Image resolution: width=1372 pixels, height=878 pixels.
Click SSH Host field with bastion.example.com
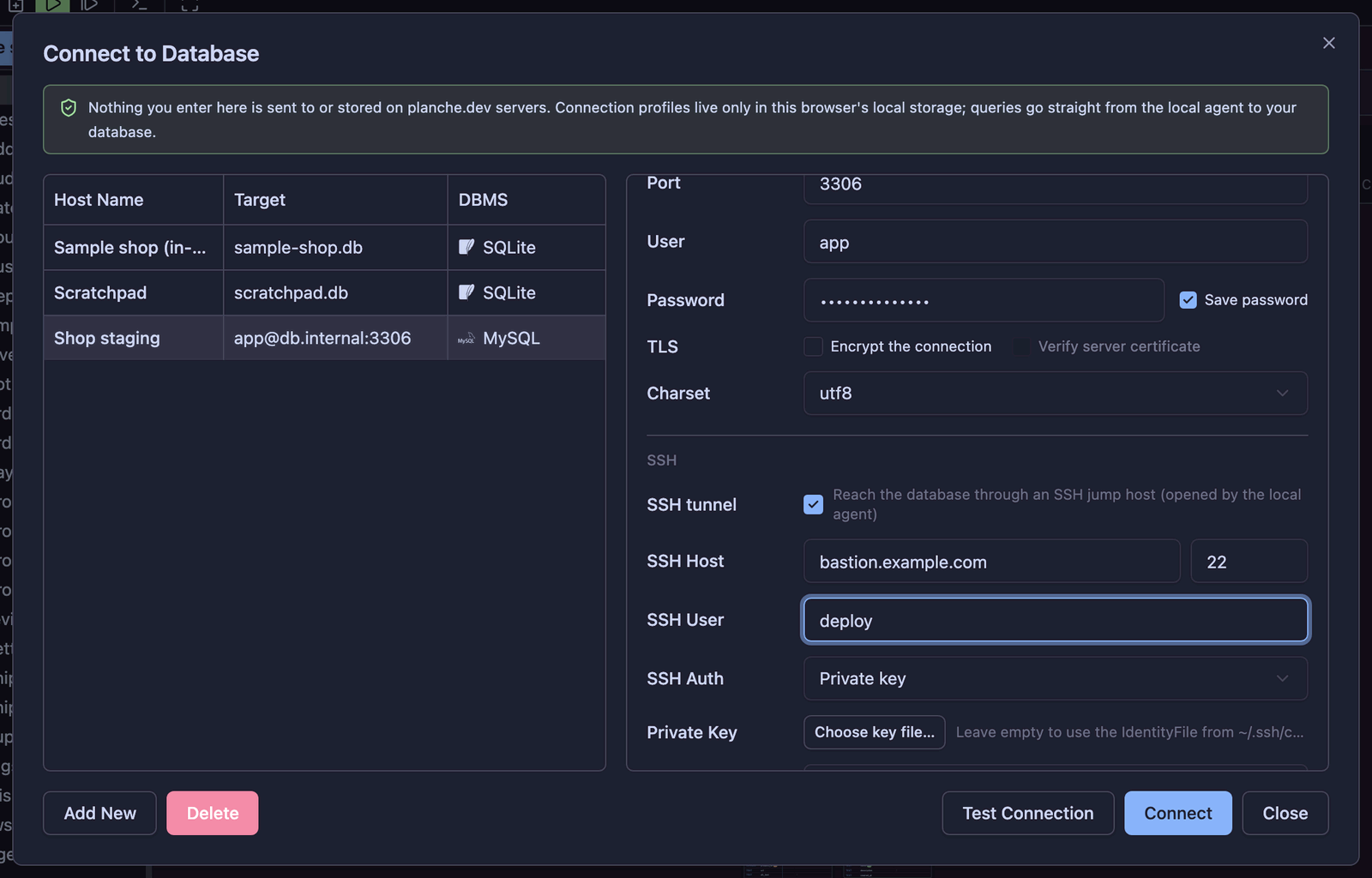pos(992,562)
